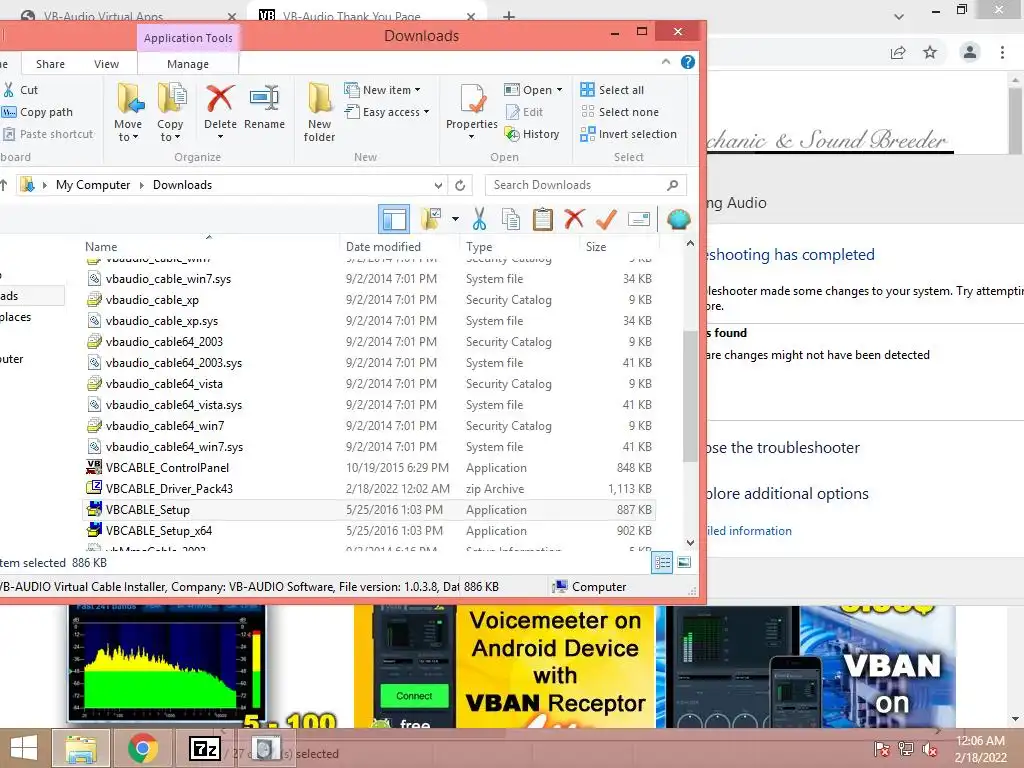Select the vbaudio_cable64_win7.sys file
This screenshot has width=1024, height=768.
[370, 447]
